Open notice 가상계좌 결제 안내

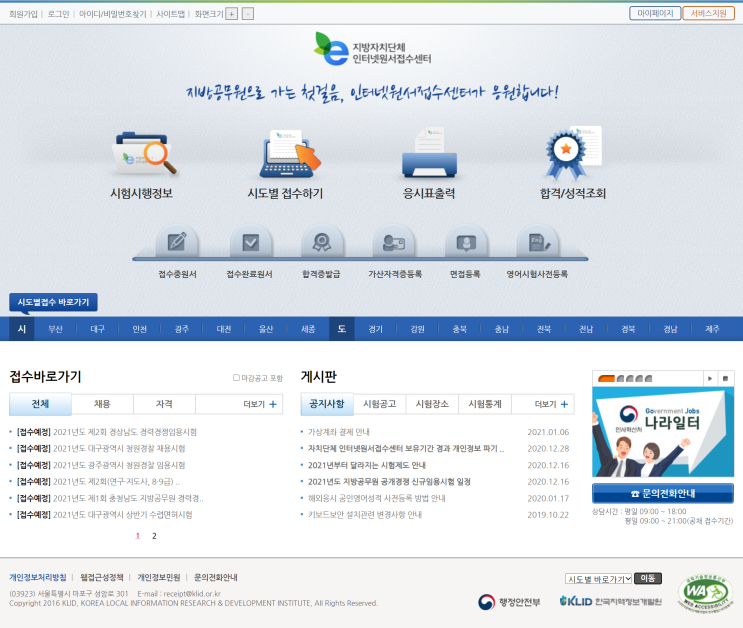339,432
